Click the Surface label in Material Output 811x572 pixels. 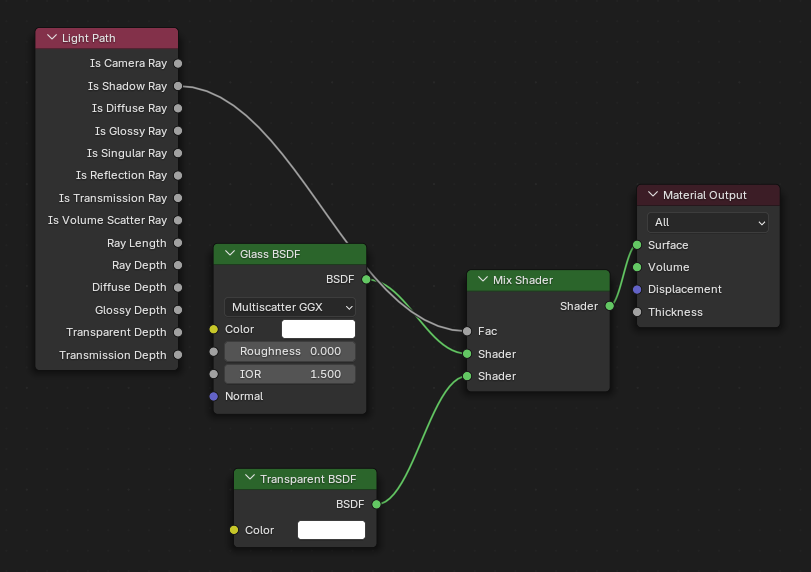point(668,245)
